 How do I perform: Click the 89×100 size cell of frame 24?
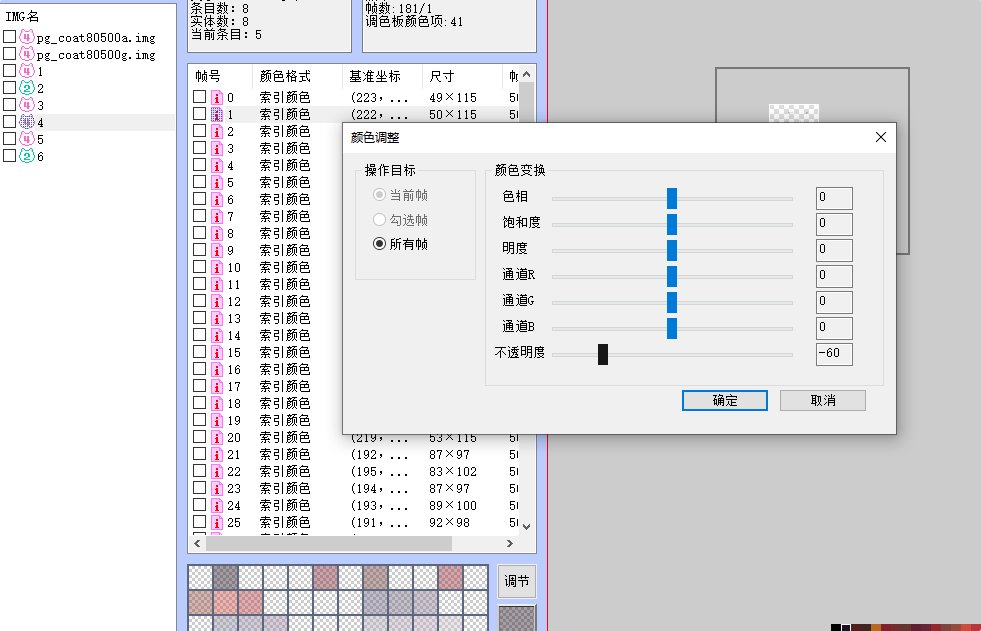pyautogui.click(x=453, y=505)
